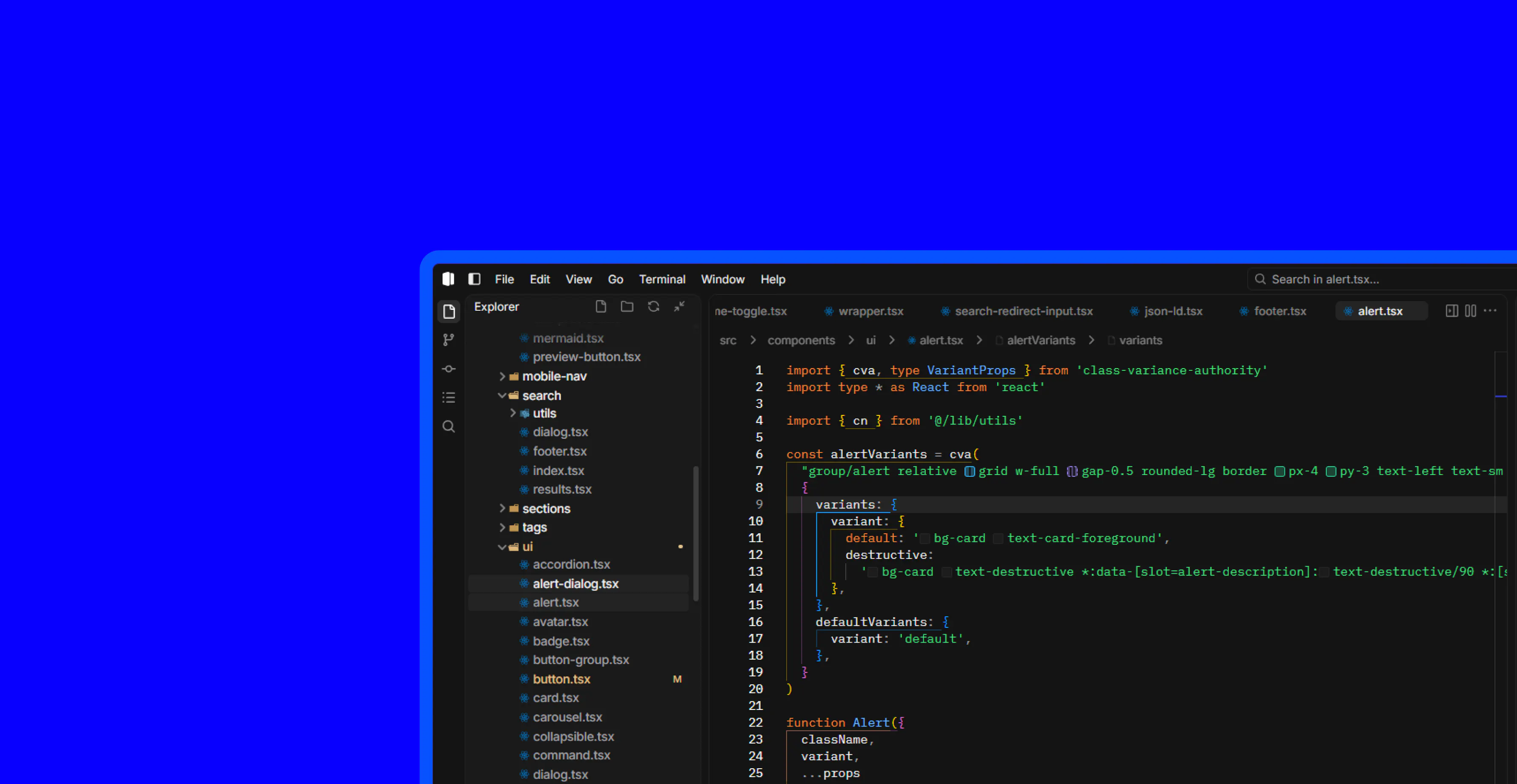Click the M status badge on button.tsx
Screen dimensions: 1517x784
click(x=677, y=679)
